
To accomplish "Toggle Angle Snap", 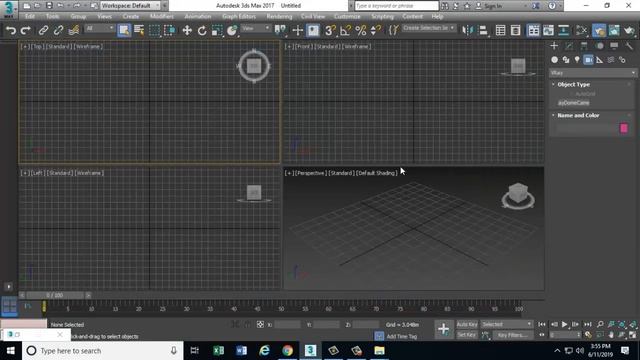I will coord(345,30).
